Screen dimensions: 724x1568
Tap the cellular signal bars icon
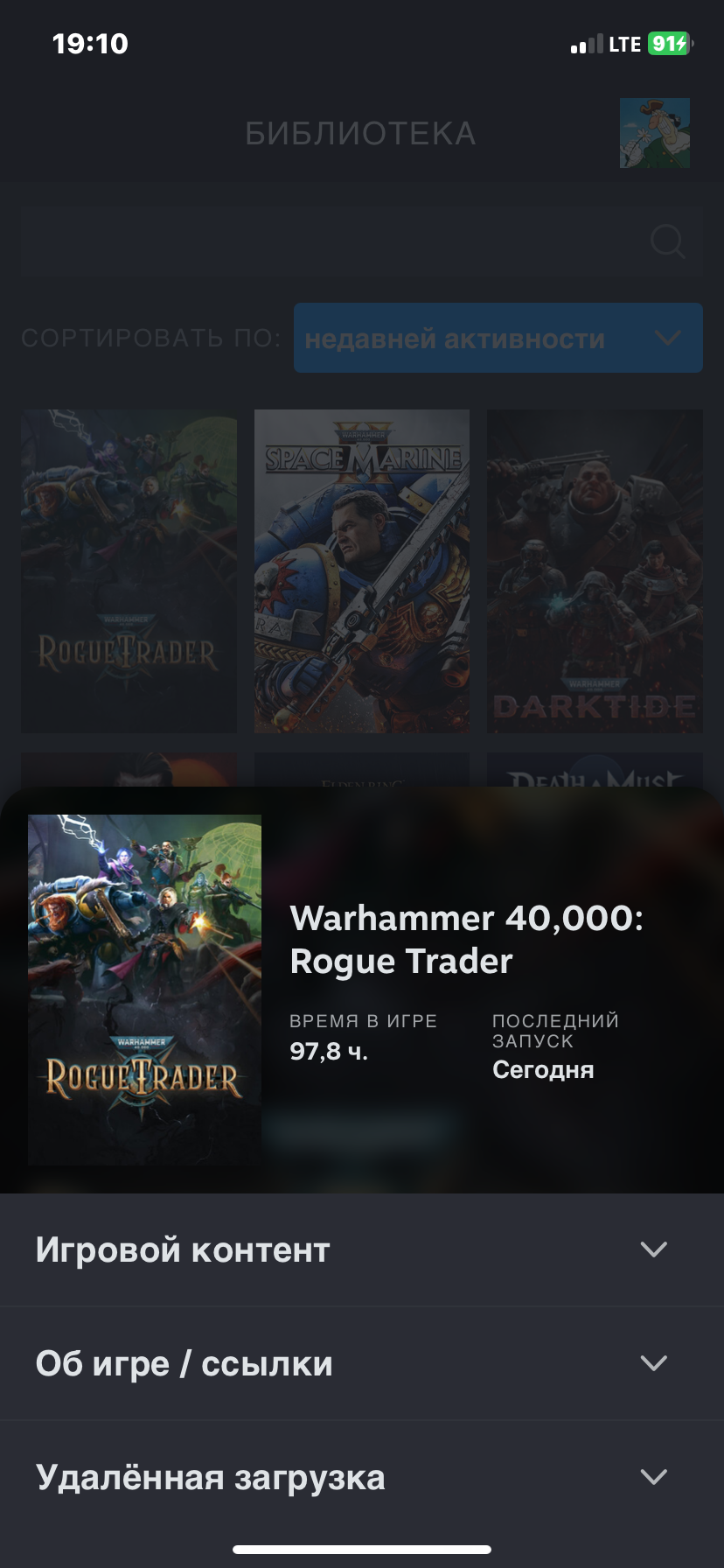pyautogui.click(x=587, y=45)
